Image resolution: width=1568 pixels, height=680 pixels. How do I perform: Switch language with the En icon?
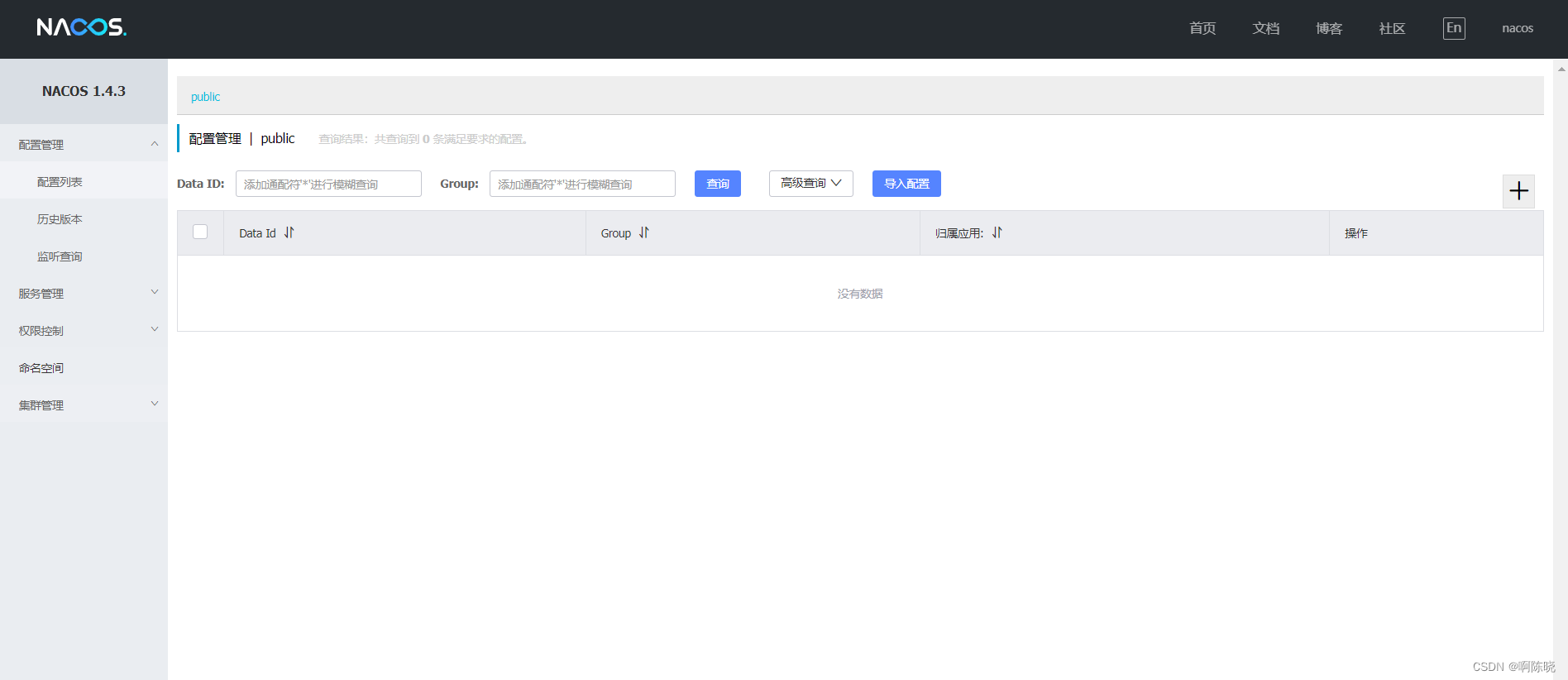pos(1454,28)
